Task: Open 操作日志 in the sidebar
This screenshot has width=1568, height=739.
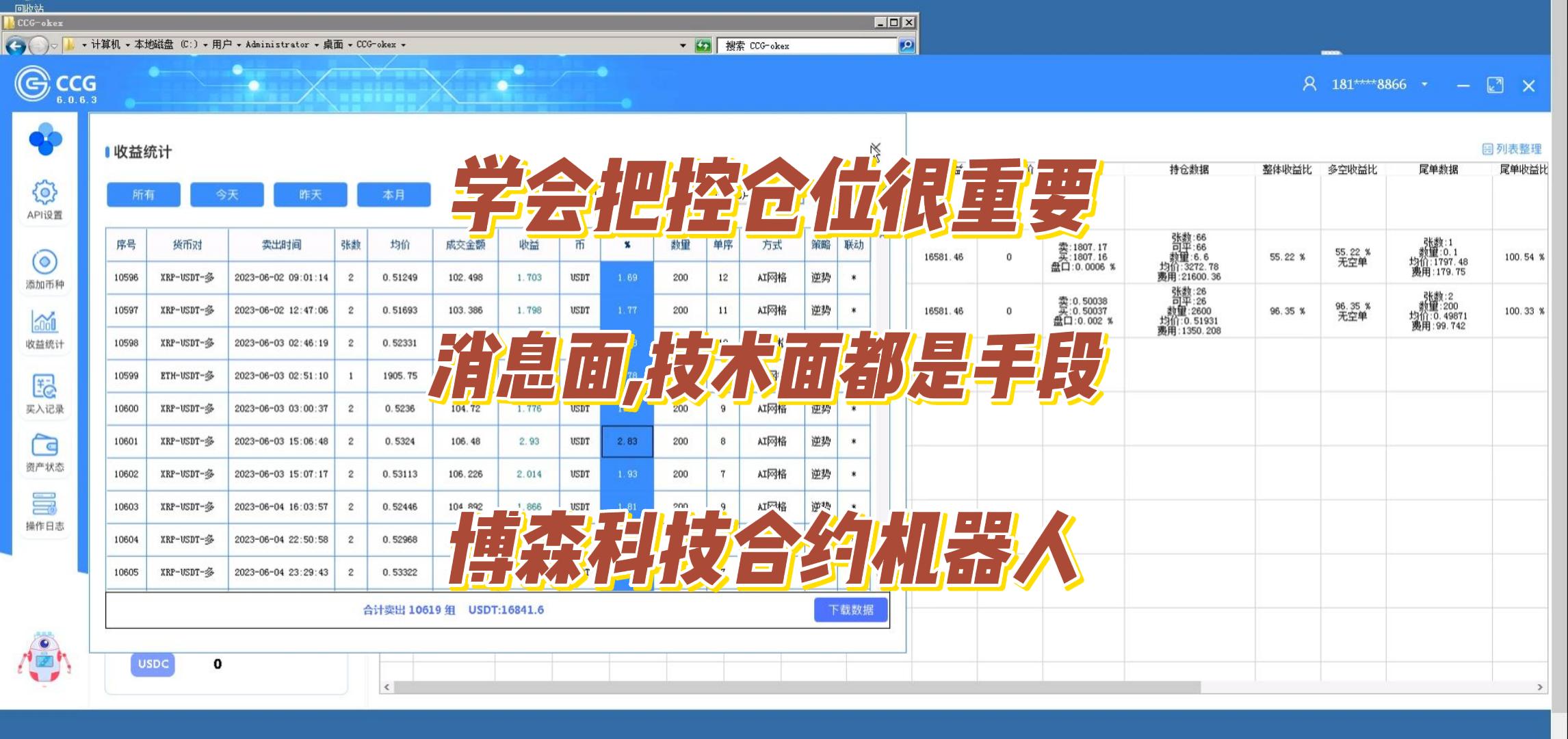Action: point(44,512)
